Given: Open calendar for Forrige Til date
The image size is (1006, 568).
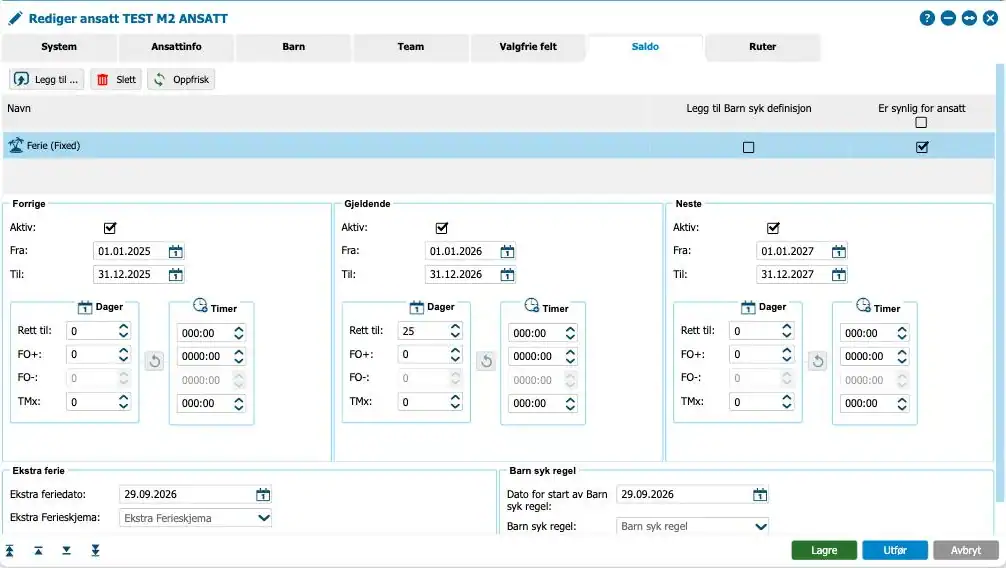Looking at the screenshot, I should click(175, 275).
